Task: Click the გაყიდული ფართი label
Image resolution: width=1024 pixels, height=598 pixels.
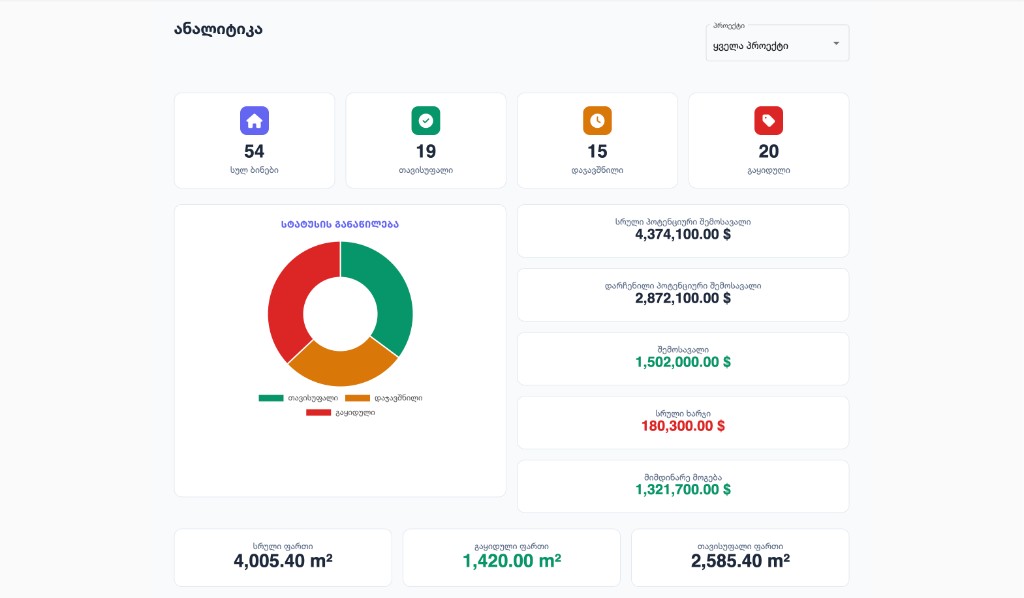Action: coord(512,546)
